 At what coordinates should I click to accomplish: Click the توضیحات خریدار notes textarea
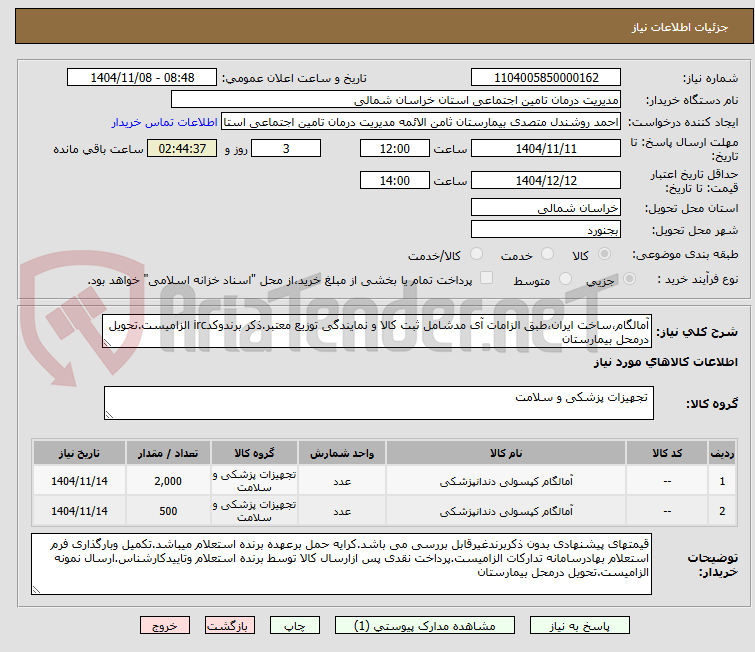pyautogui.click(x=341, y=564)
